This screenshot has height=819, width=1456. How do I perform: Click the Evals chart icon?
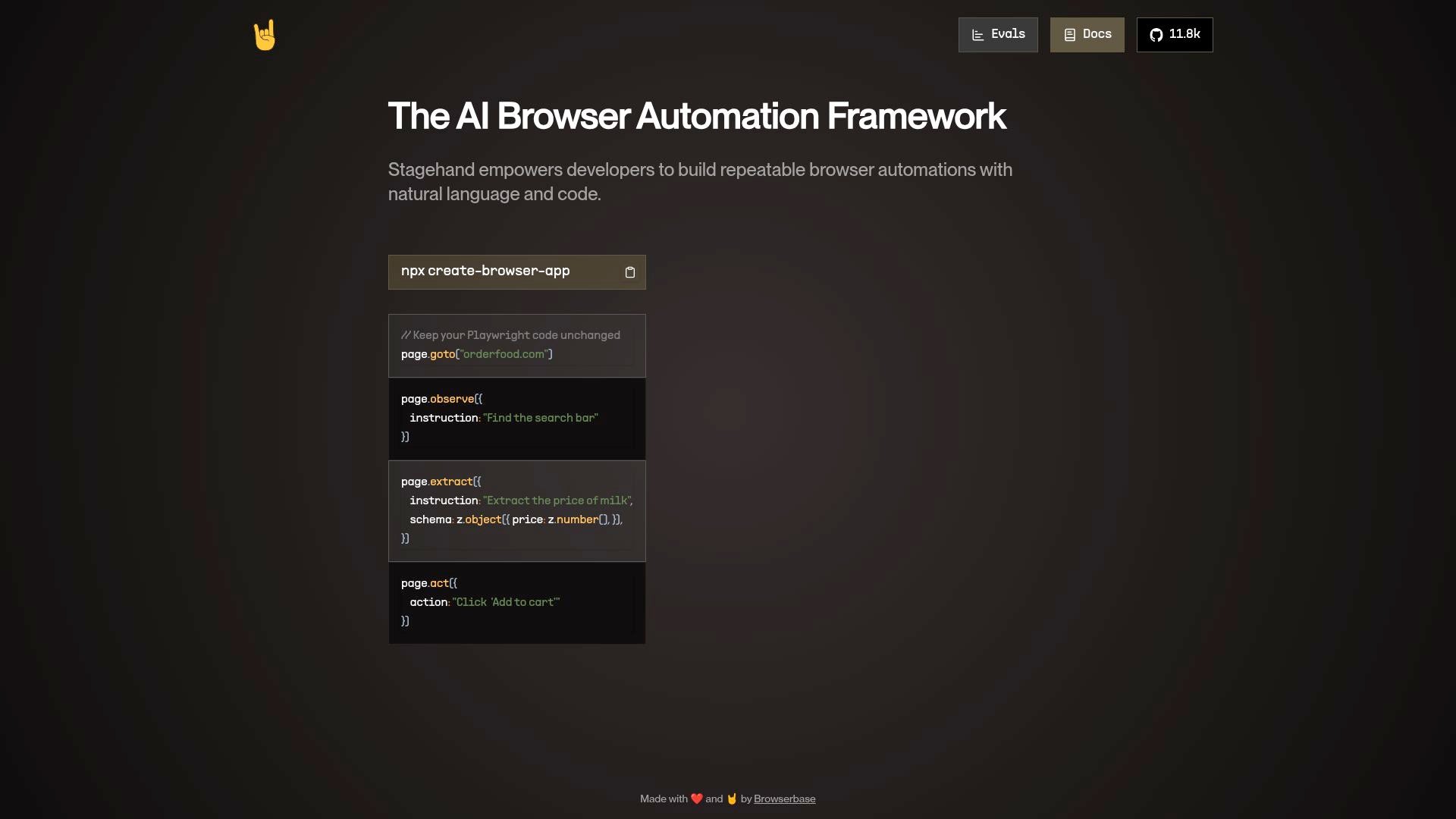coord(978,35)
